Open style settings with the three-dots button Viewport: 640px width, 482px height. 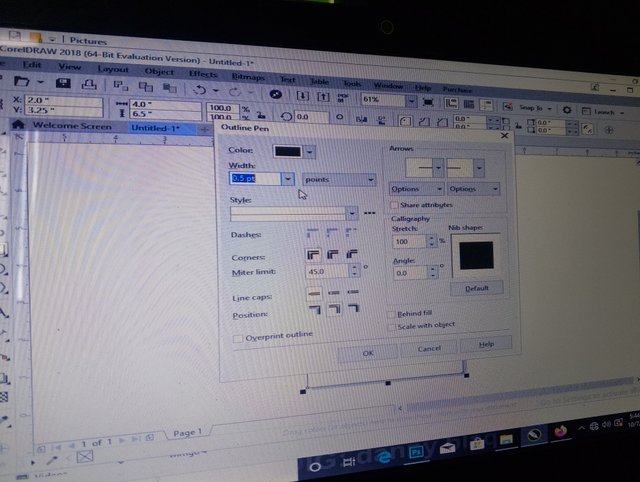point(369,213)
